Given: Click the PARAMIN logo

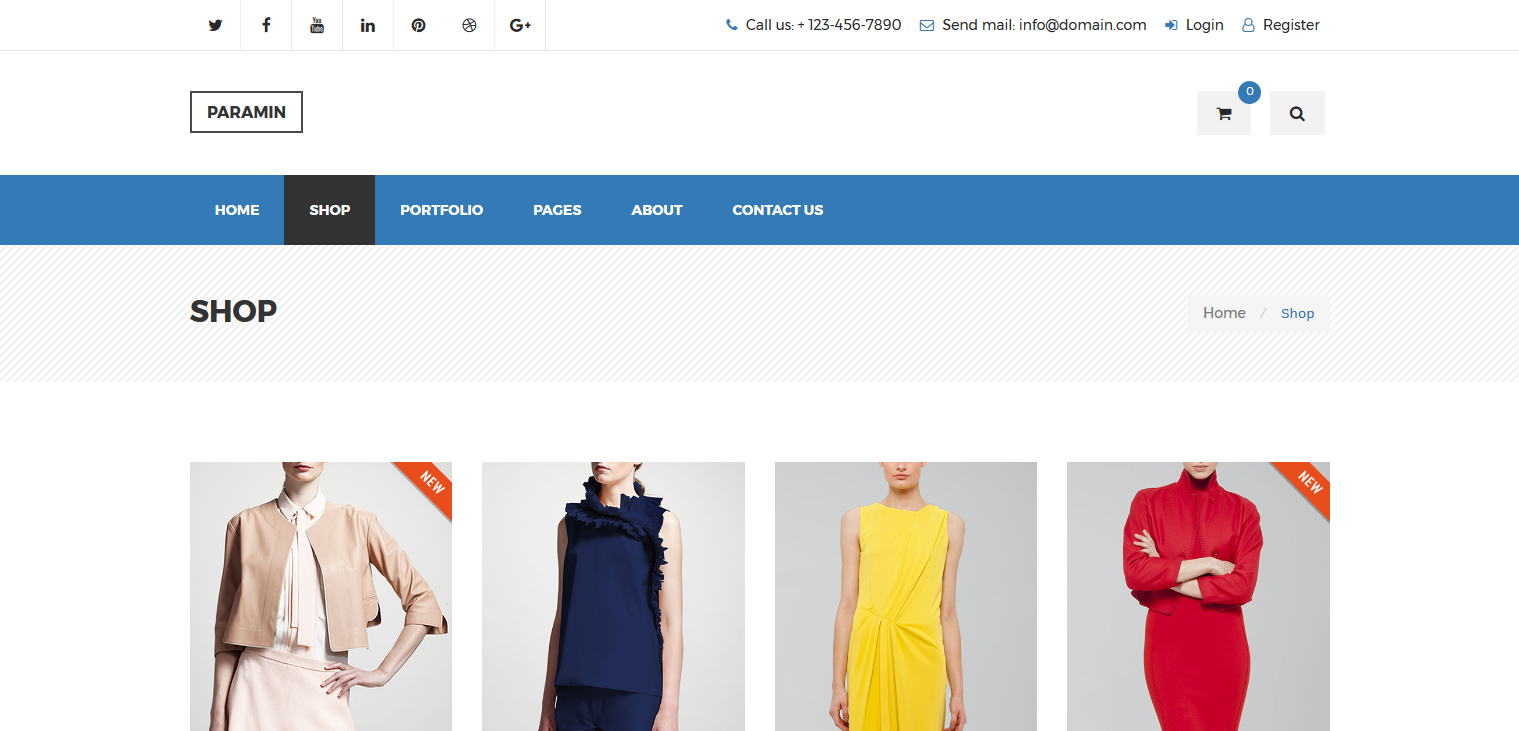Looking at the screenshot, I should (246, 112).
